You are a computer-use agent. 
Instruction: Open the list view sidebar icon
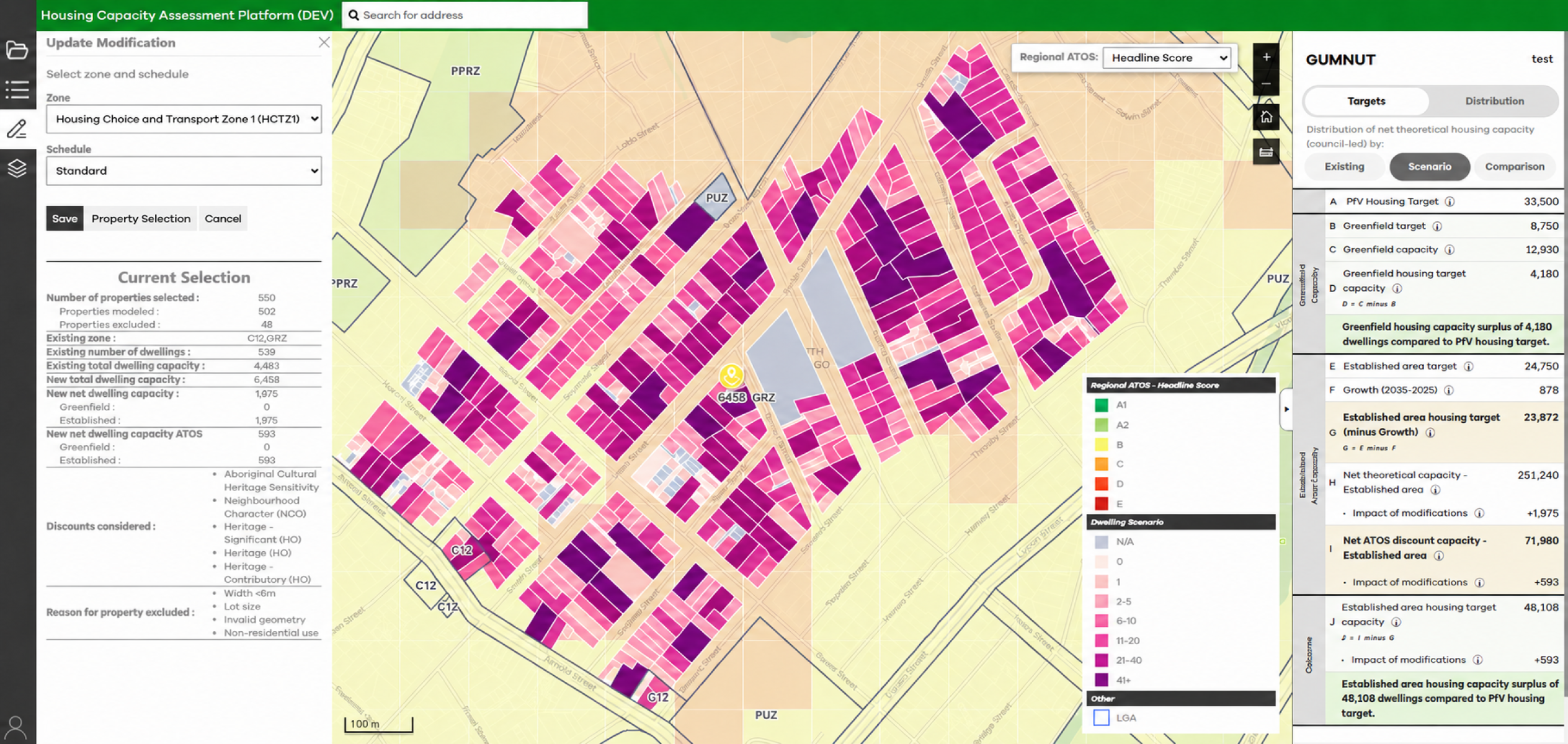coord(17,90)
